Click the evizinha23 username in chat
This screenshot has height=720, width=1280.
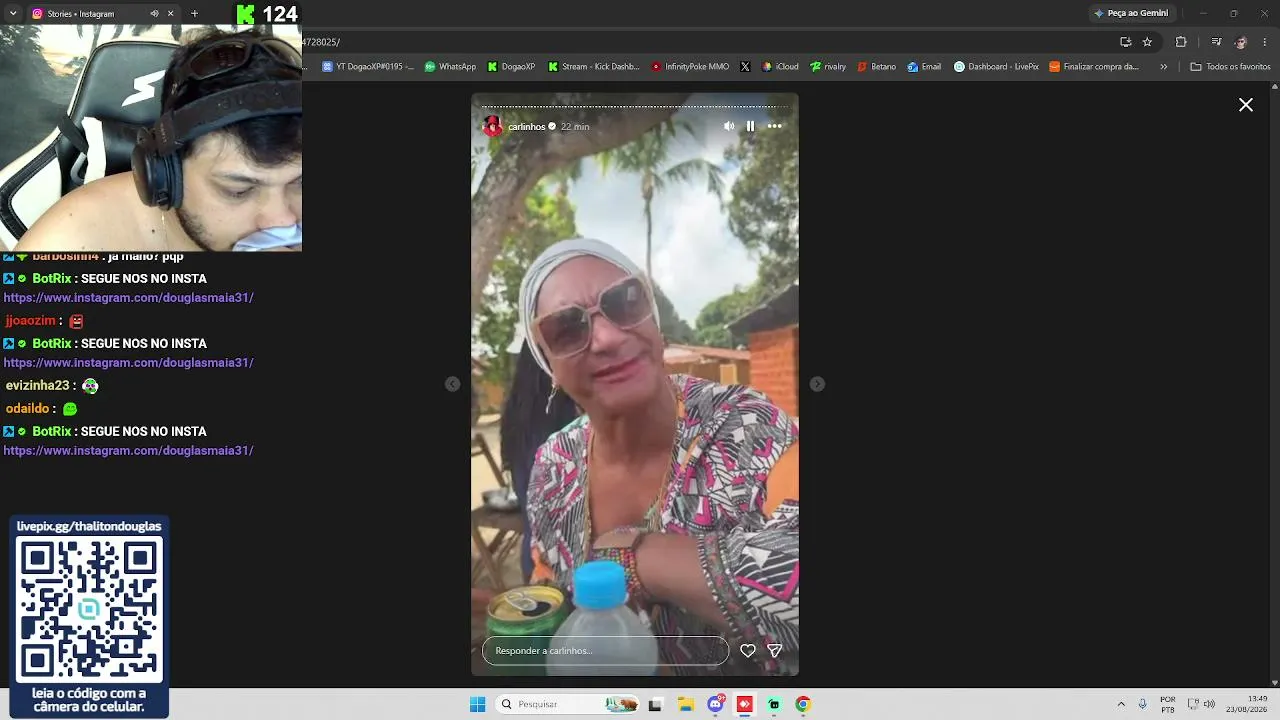tap(38, 386)
